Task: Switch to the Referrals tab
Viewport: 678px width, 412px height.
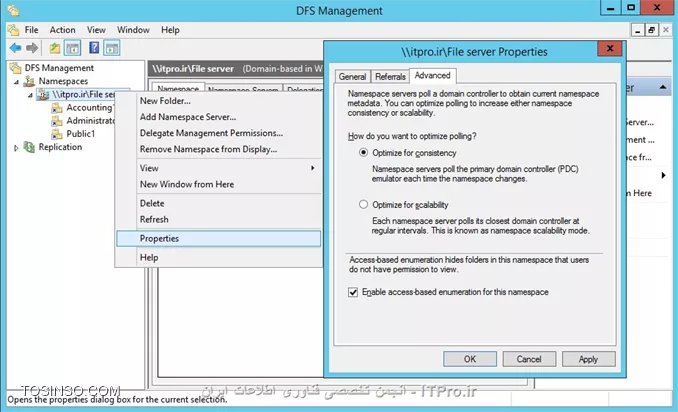Action: click(x=390, y=77)
